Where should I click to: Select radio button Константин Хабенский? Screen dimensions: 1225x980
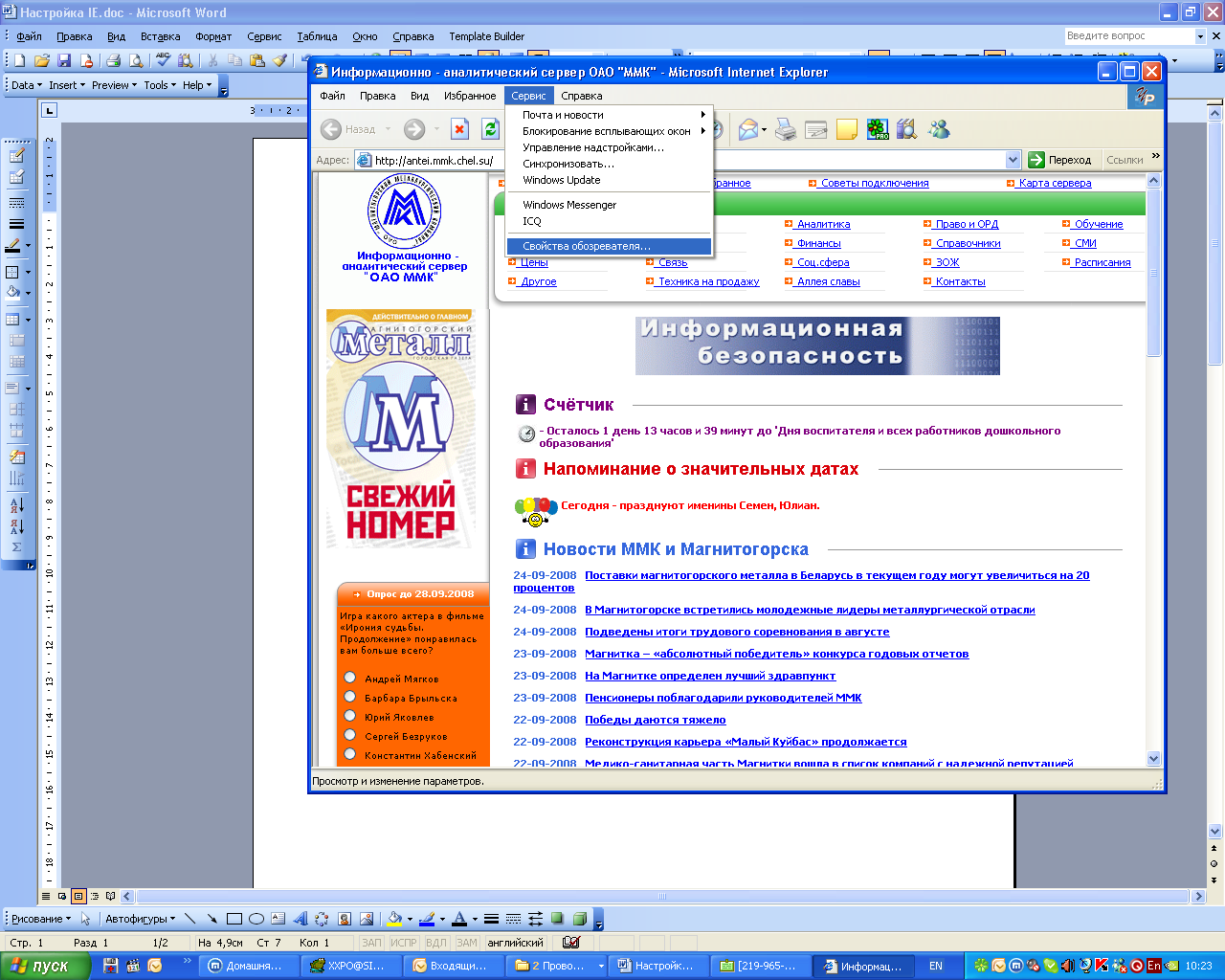(350, 754)
